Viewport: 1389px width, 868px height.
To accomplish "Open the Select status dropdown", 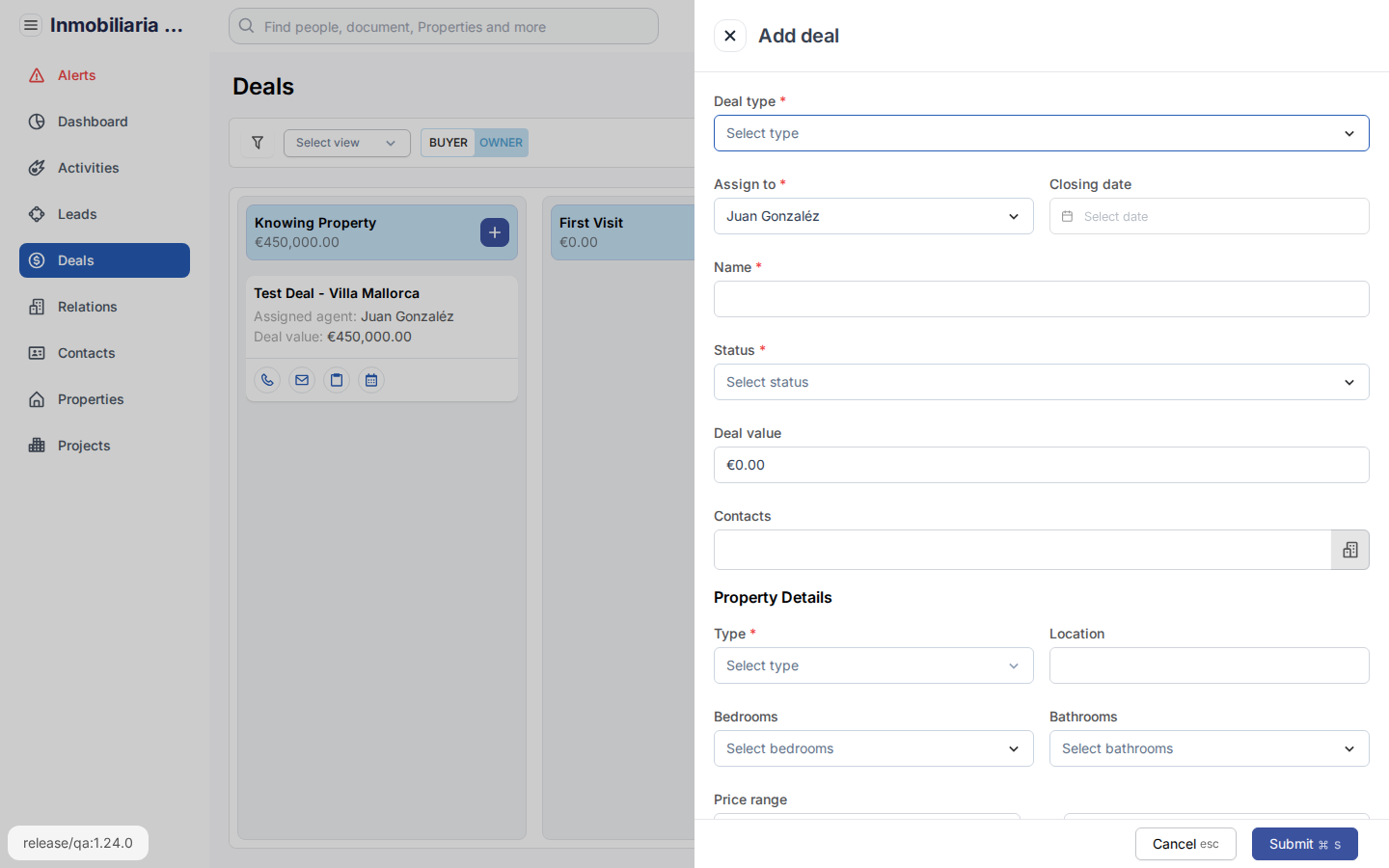I will click(1041, 382).
